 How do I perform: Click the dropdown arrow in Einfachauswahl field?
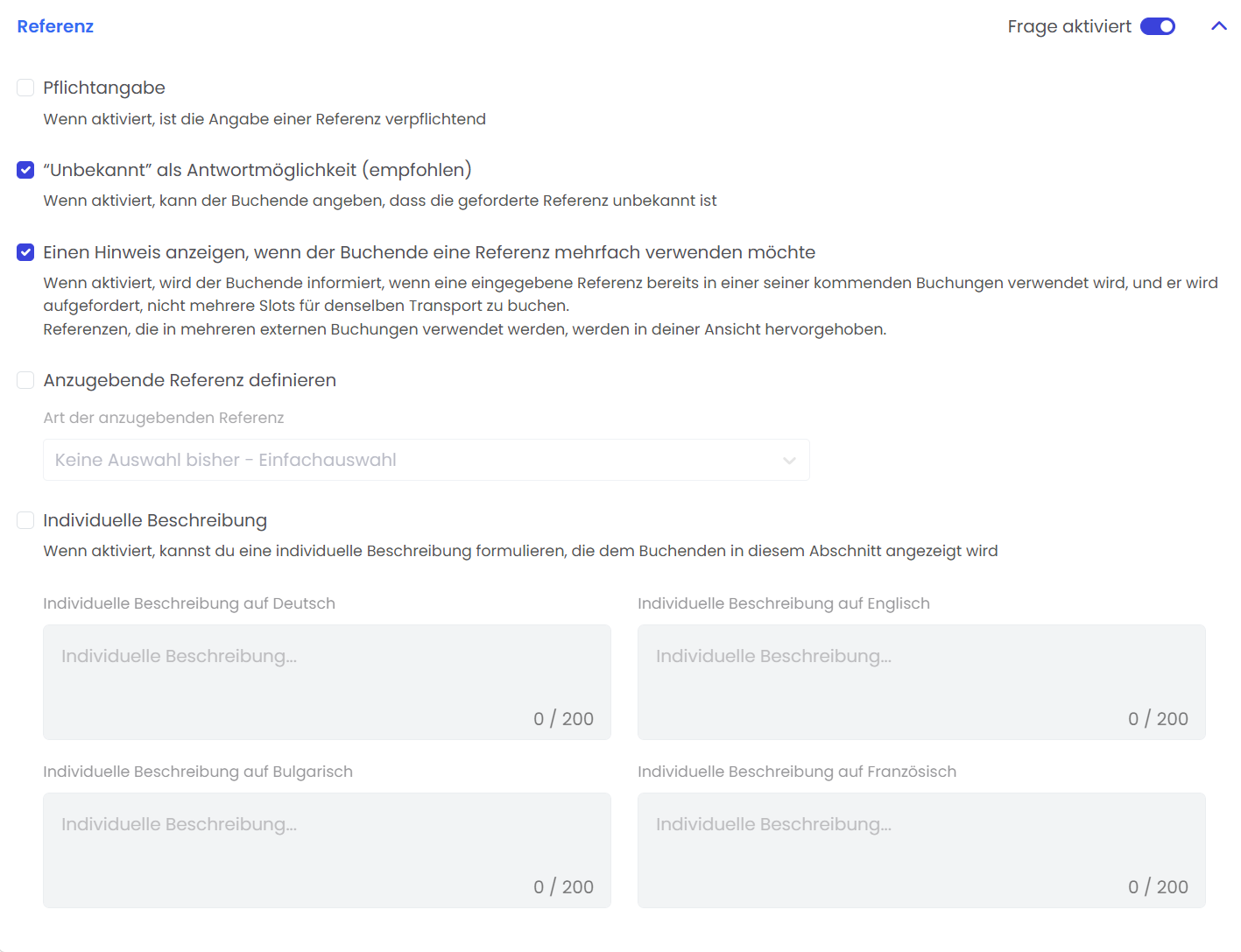click(789, 461)
